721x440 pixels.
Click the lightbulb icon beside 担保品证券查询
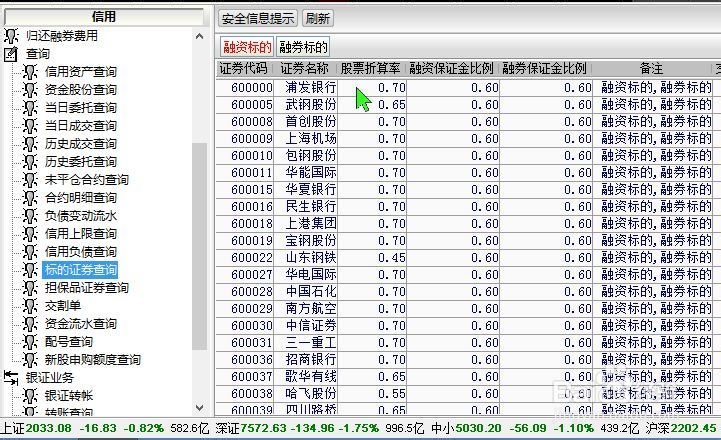click(30, 287)
